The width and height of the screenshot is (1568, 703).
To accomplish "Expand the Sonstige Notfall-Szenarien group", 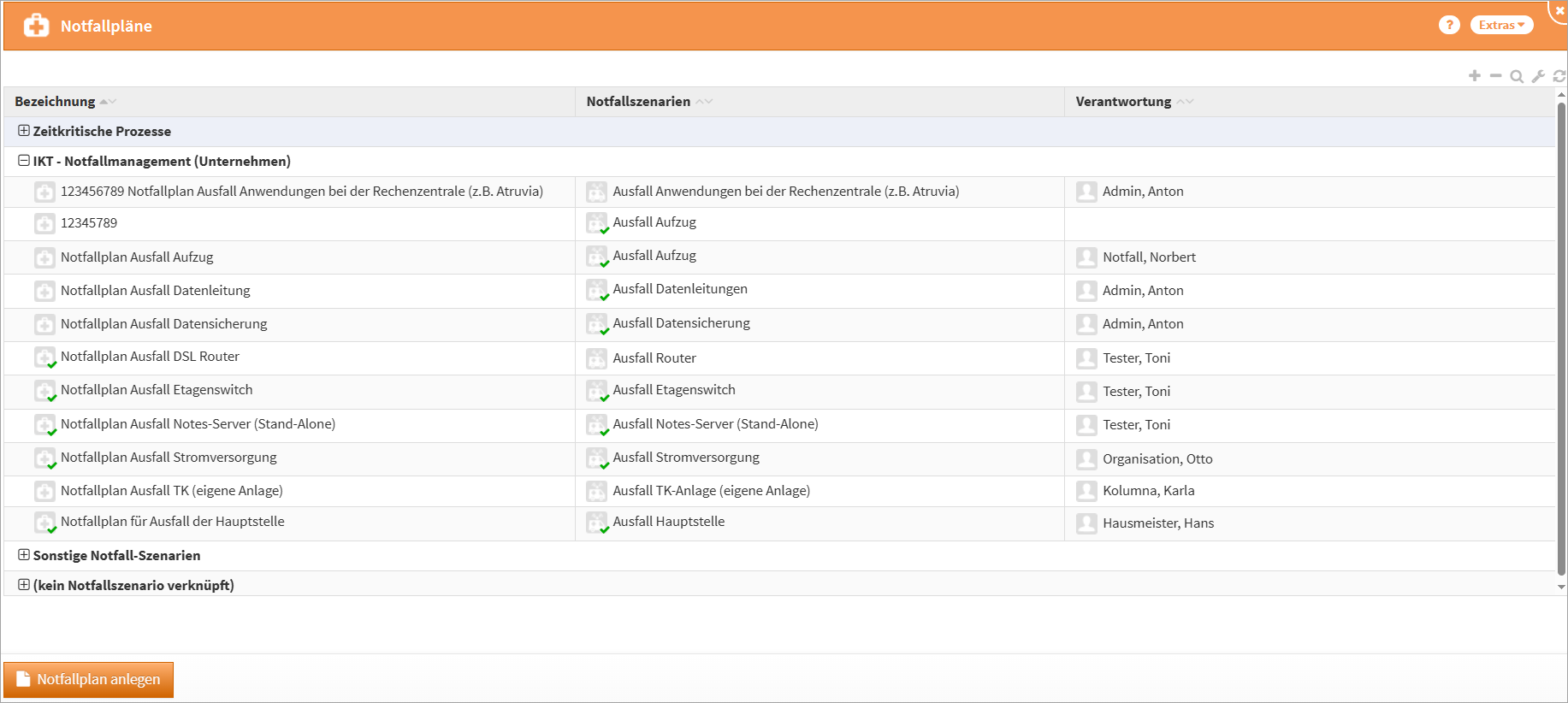I will pyautogui.click(x=24, y=555).
